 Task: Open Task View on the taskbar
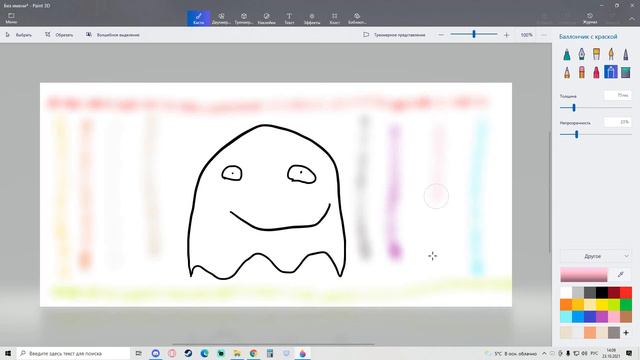click(x=139, y=353)
